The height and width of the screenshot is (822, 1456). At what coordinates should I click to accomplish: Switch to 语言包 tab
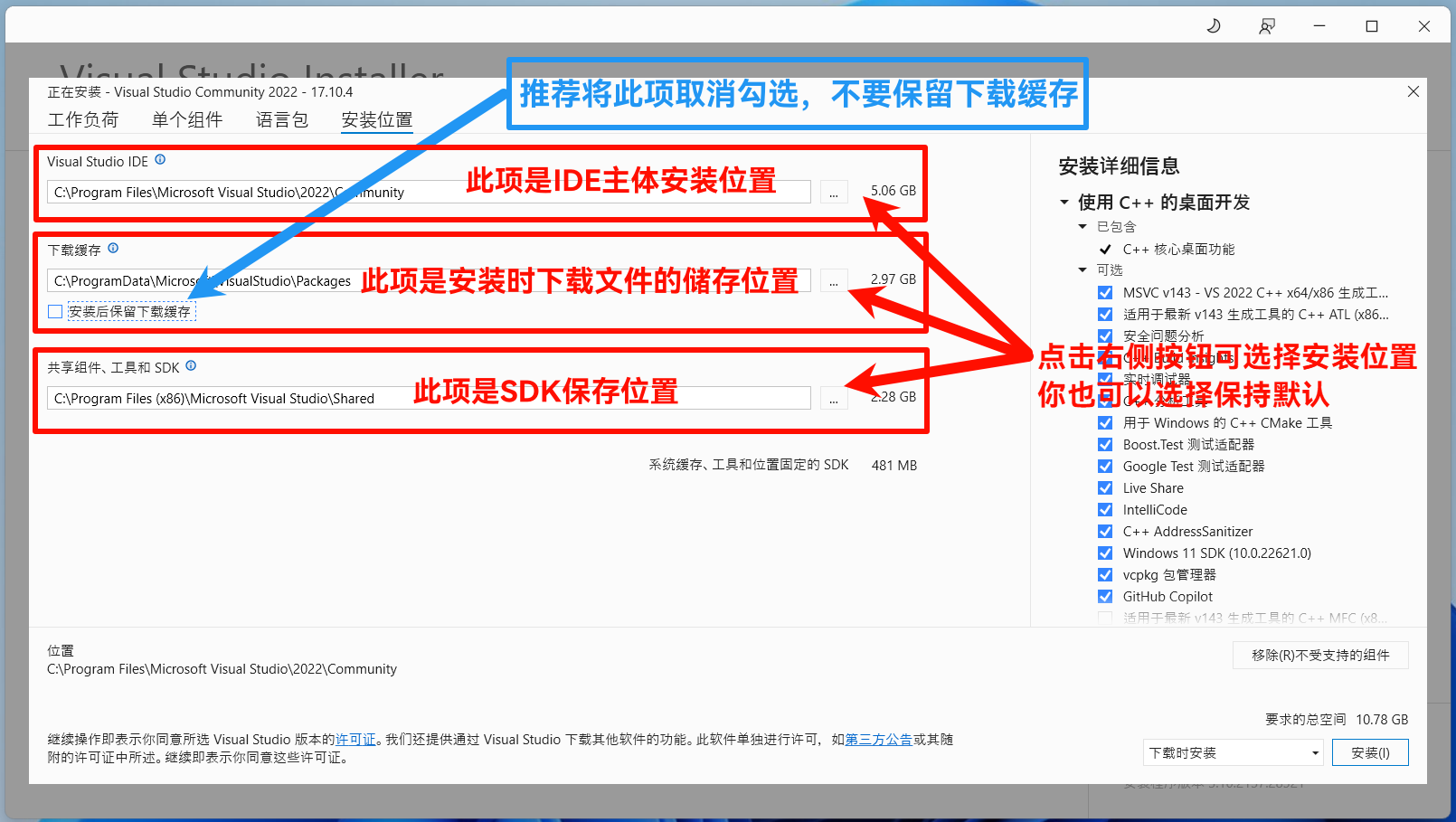(282, 119)
